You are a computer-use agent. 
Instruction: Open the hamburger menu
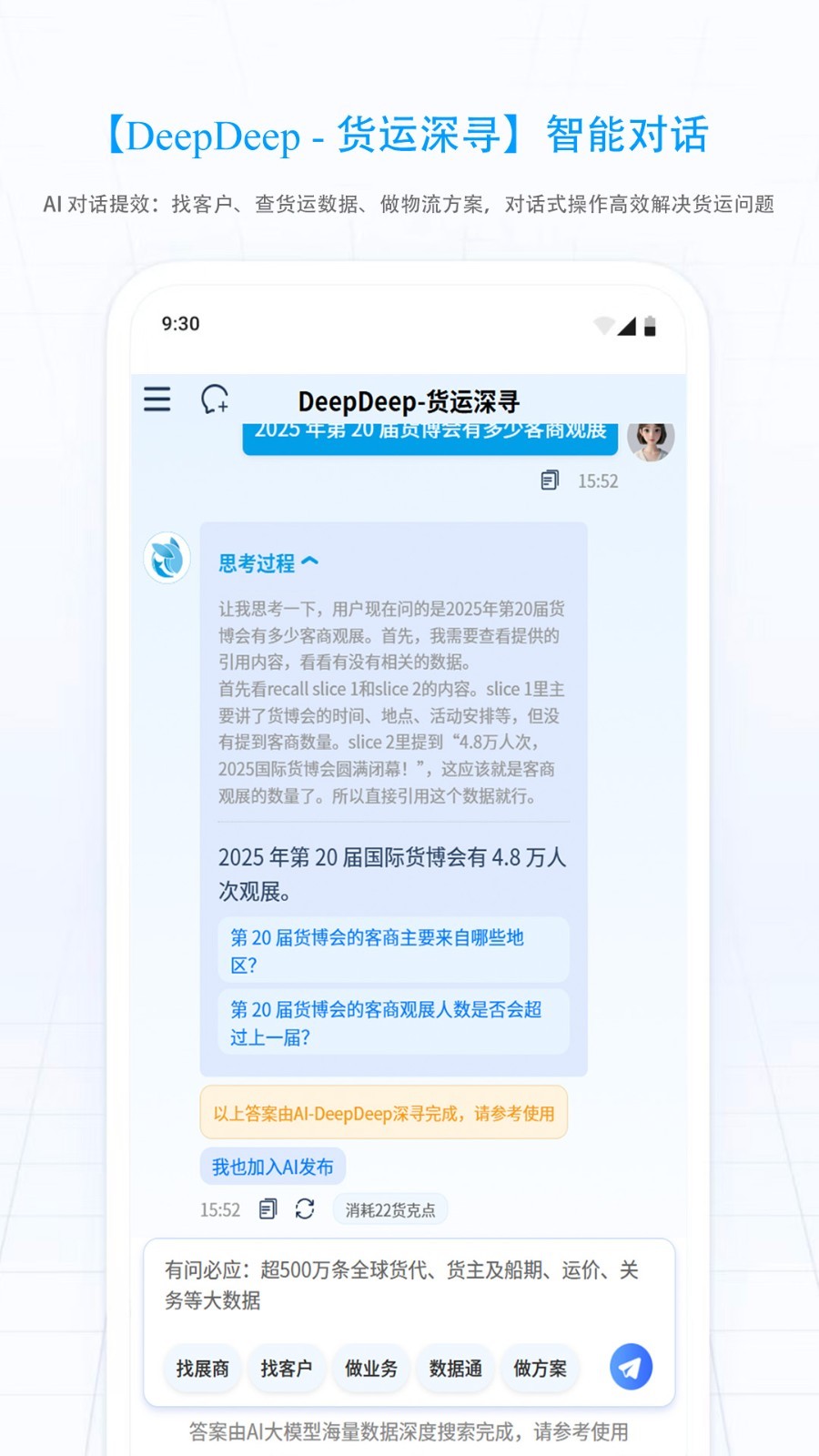point(157,399)
